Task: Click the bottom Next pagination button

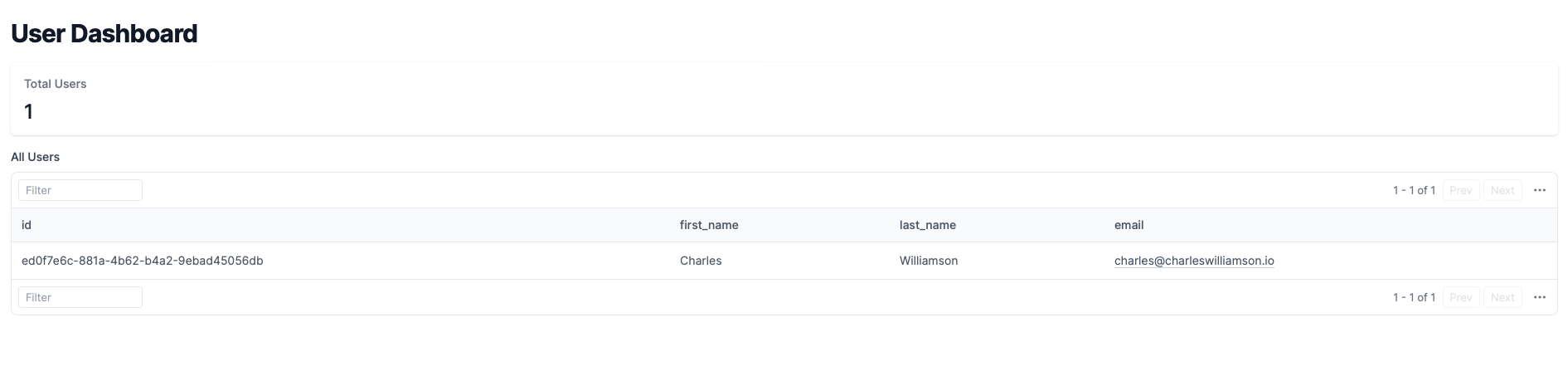Action: [1502, 297]
